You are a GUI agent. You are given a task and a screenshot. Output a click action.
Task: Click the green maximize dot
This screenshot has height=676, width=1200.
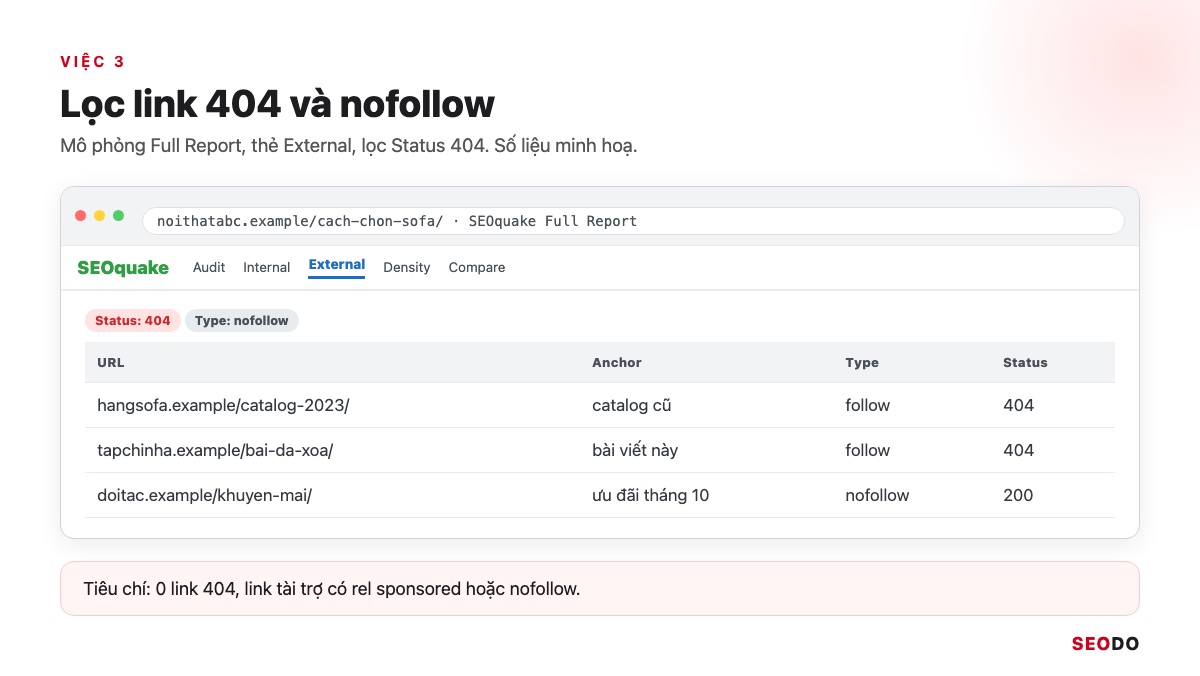click(119, 216)
